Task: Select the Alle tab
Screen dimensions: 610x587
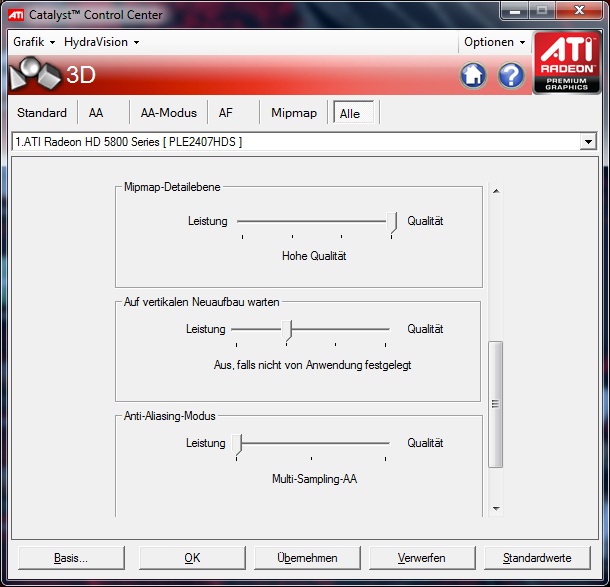Action: pyautogui.click(x=353, y=113)
